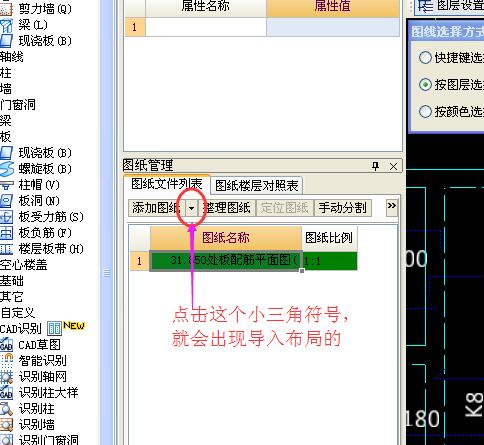
Task: Switch to the 图纸楼层对照表 tab
Action: (x=256, y=186)
